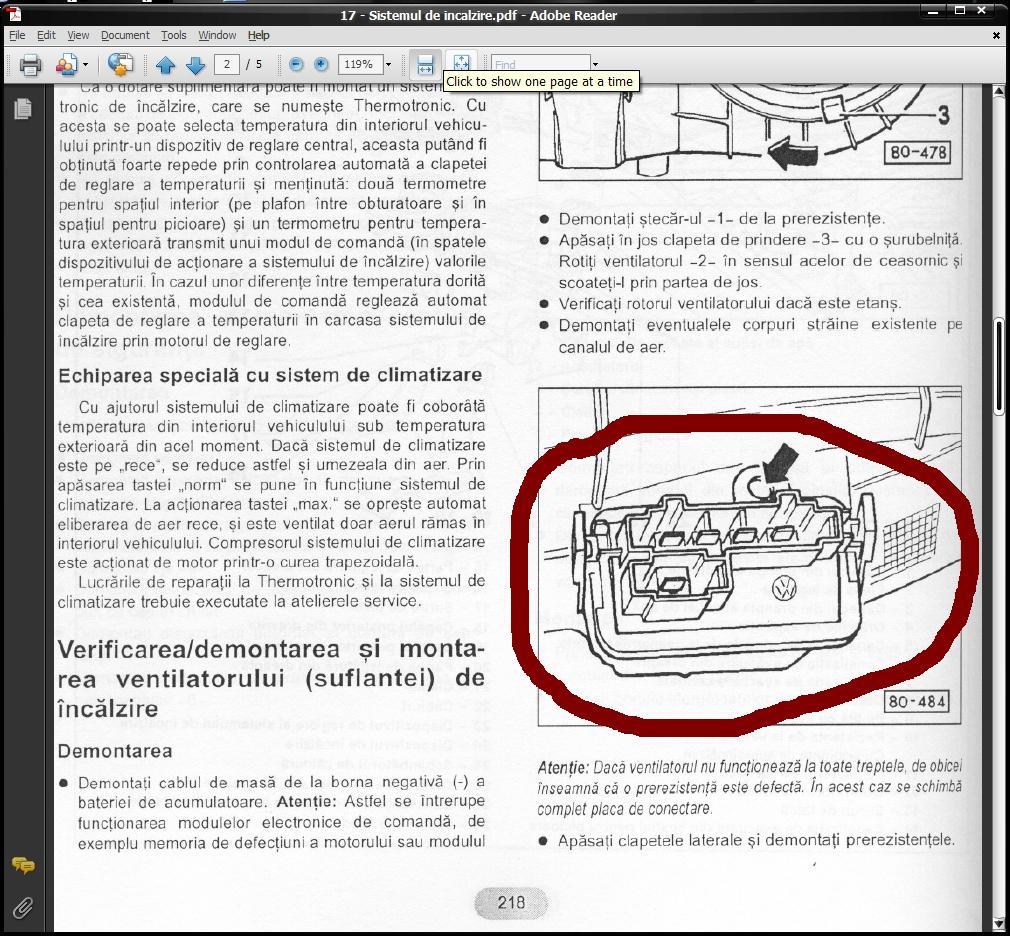Open the Comments panel in the left sidebar
The width and height of the screenshot is (1010, 936).
(23, 865)
